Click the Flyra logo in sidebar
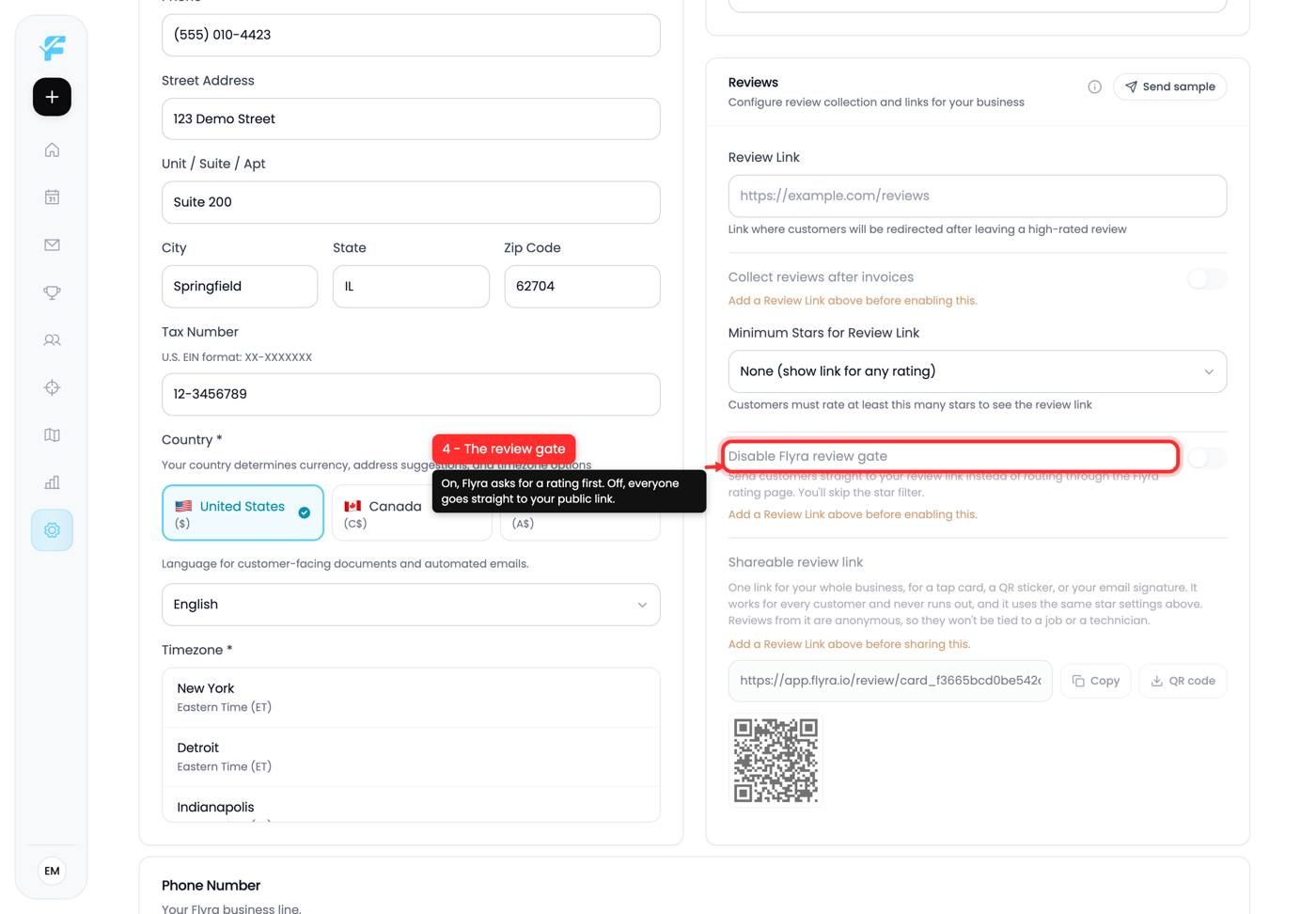The image size is (1316, 914). click(x=52, y=47)
